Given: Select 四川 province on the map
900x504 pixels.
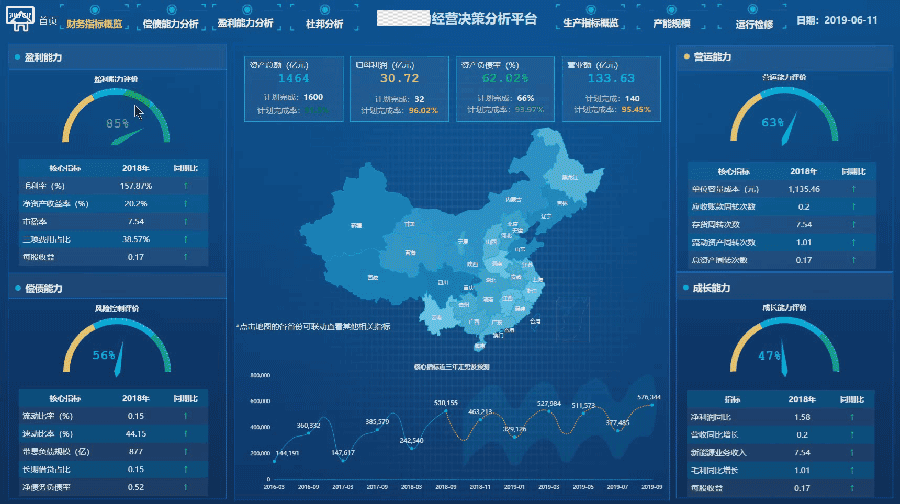Looking at the screenshot, I should click(x=443, y=282).
